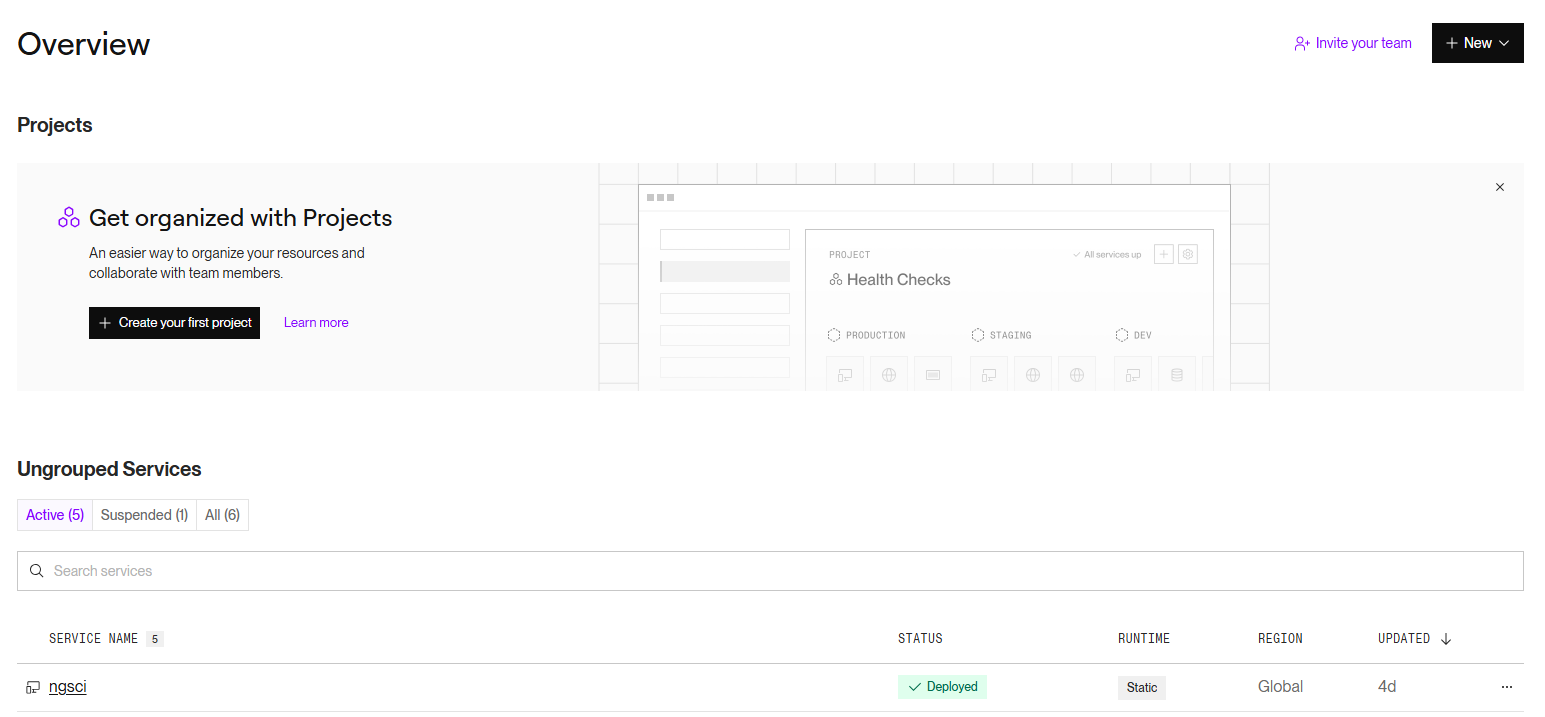This screenshot has width=1545, height=717.
Task: Switch to the Suspended (1) tab
Action: [x=144, y=515]
